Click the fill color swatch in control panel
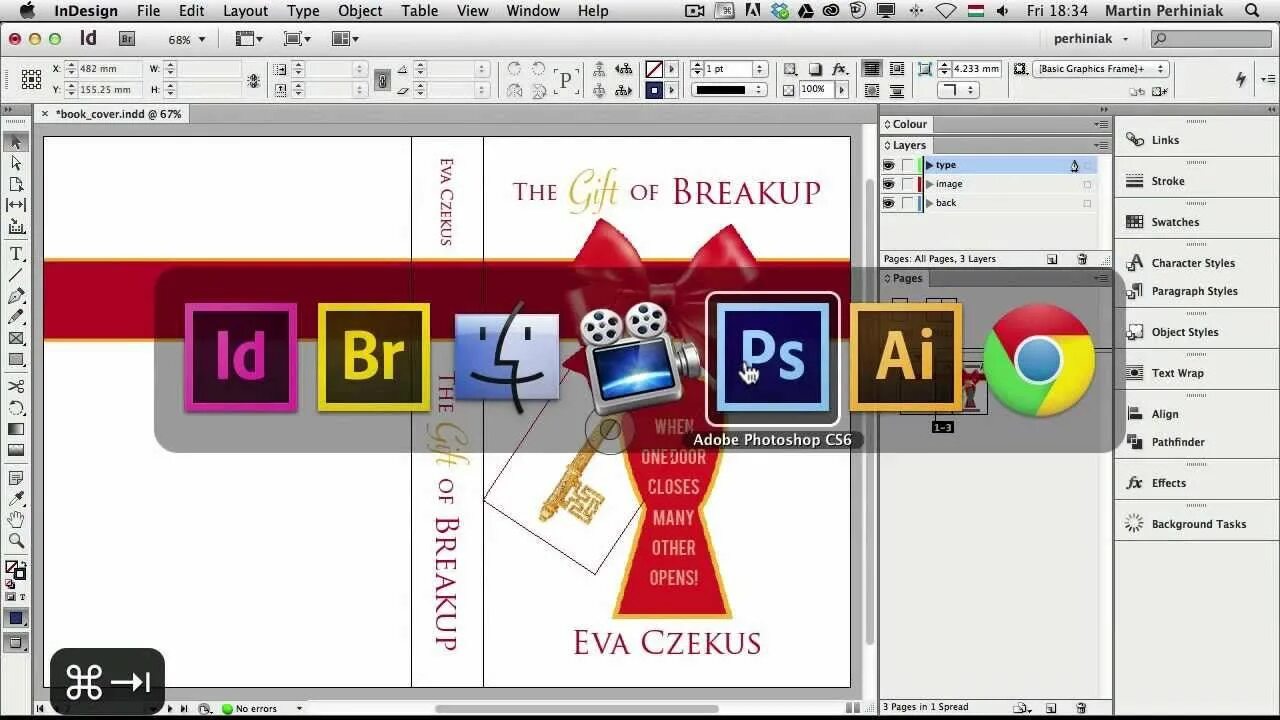Viewport: 1280px width, 720px height. click(x=654, y=69)
